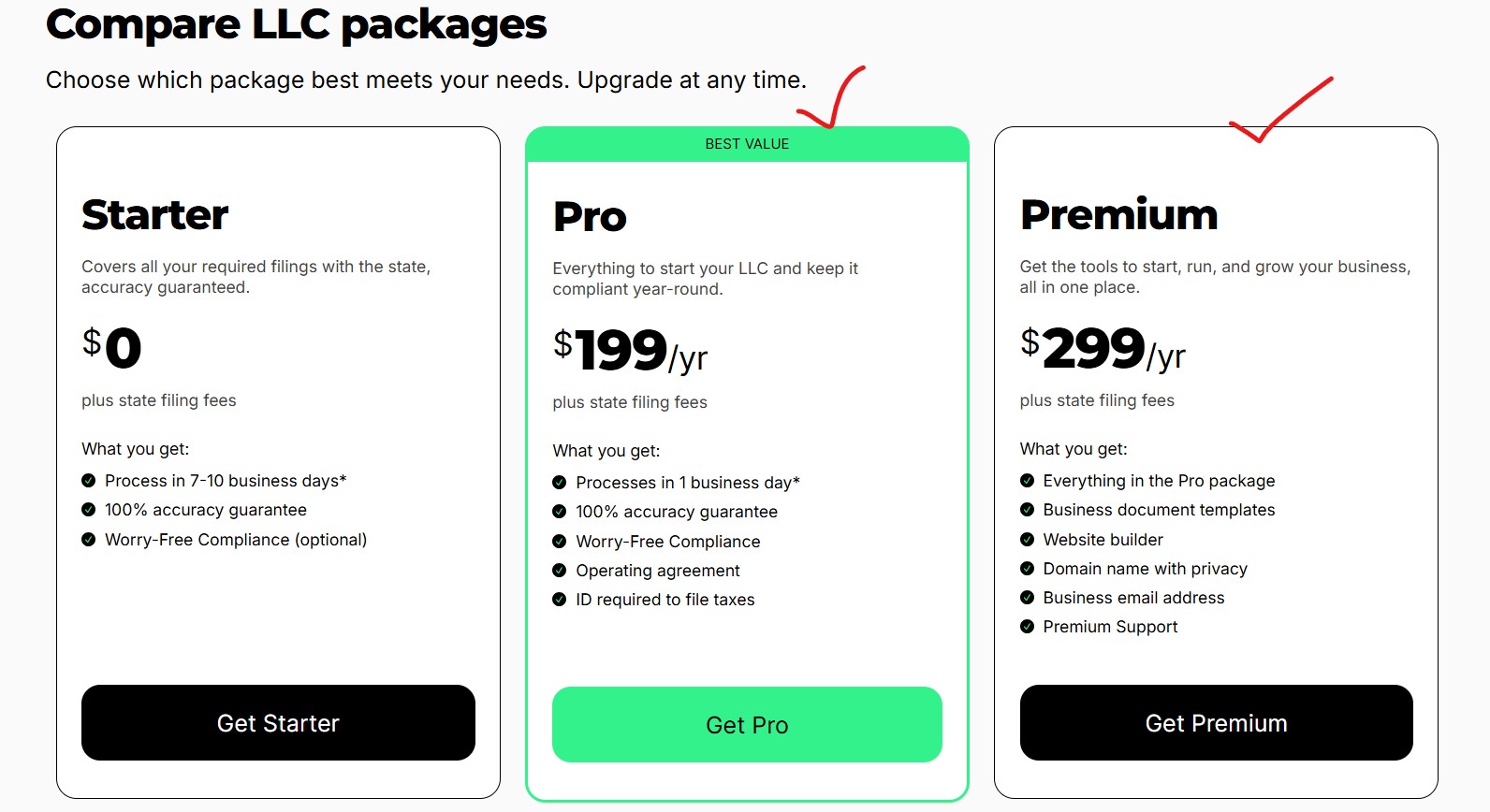Click checkmark icon beside Processes in 1 business day
This screenshot has width=1490, height=812.
(x=560, y=483)
